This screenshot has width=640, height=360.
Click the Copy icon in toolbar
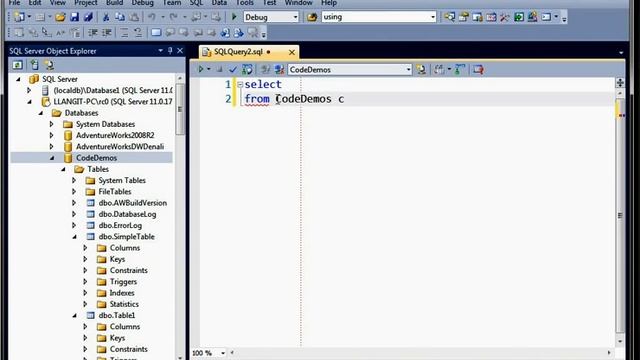120,17
